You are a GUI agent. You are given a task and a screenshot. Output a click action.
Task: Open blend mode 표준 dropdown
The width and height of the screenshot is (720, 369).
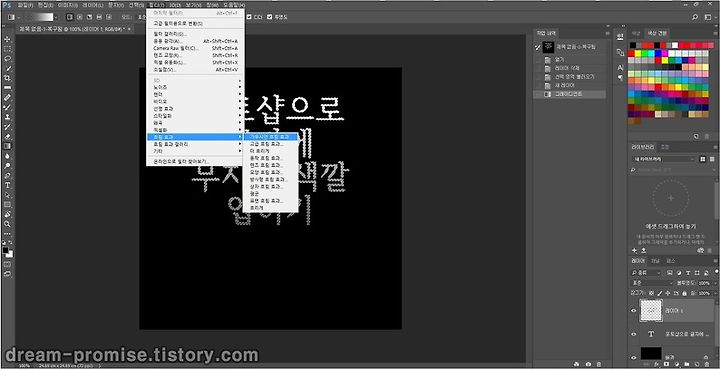click(x=652, y=283)
